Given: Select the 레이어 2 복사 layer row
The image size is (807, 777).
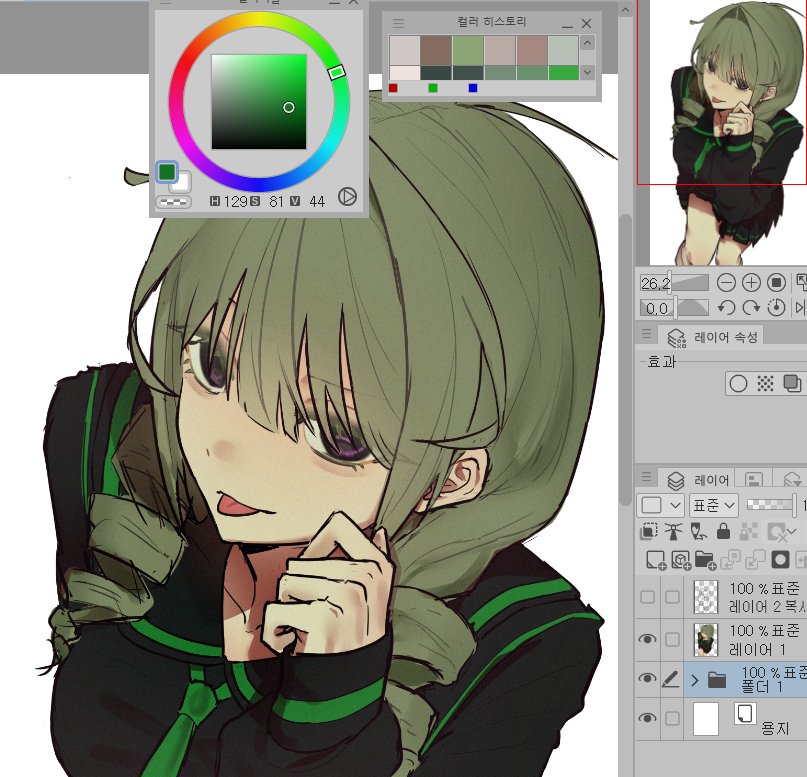Looking at the screenshot, I should pyautogui.click(x=745, y=597).
